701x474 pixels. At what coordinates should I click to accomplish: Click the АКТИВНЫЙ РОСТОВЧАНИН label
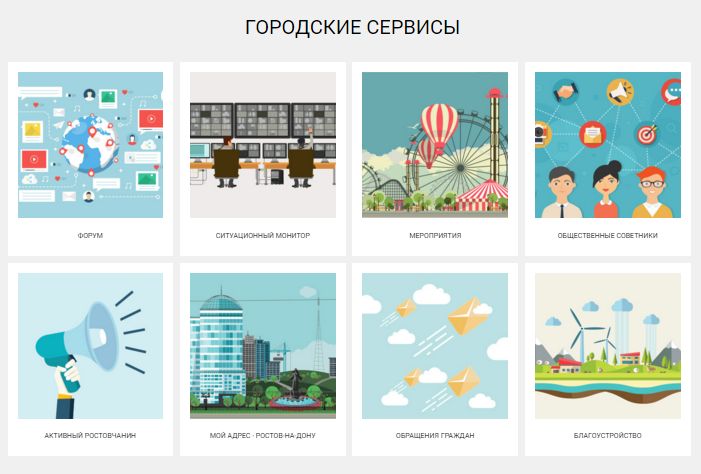[x=90, y=436]
